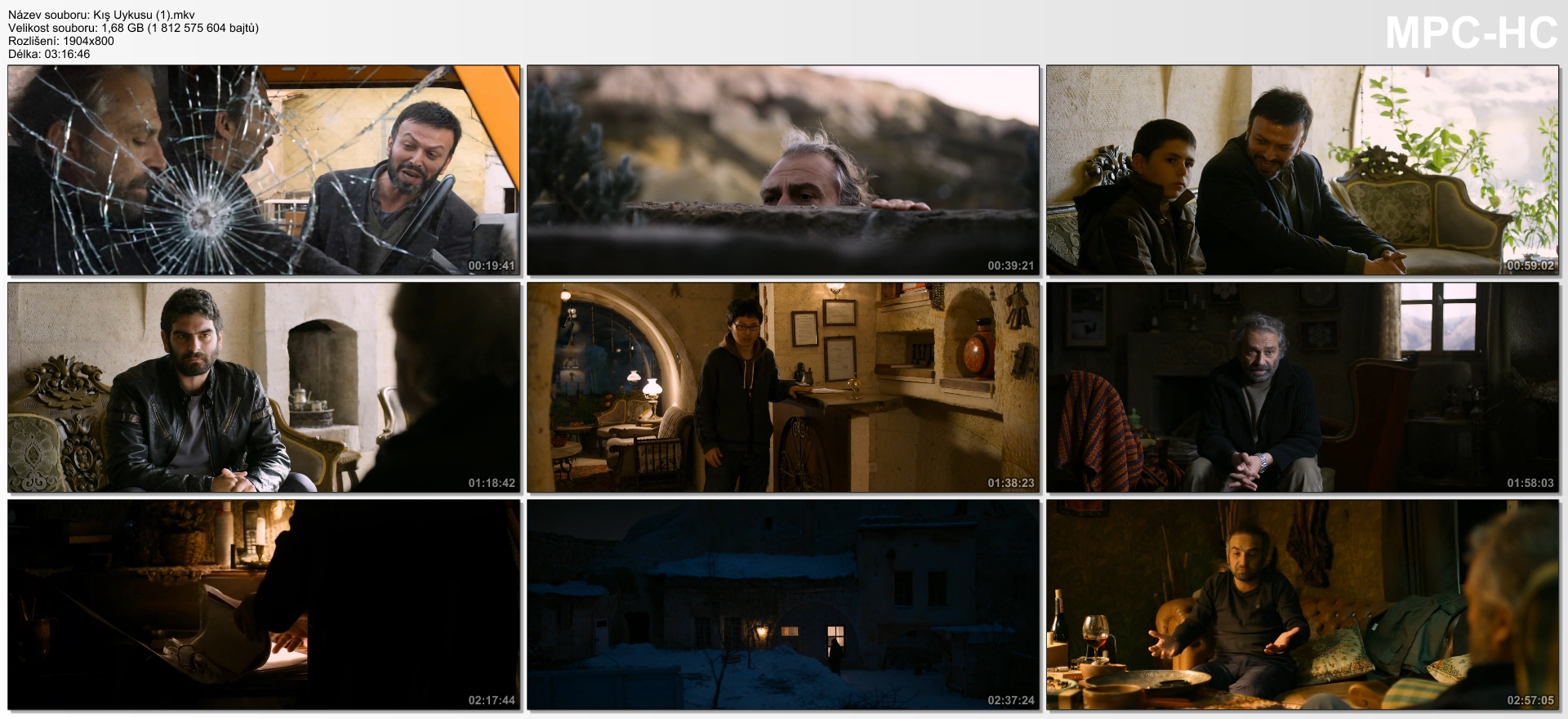1568x719 pixels.
Task: Click the MPC-HC logo watermark
Action: click(x=1471, y=33)
